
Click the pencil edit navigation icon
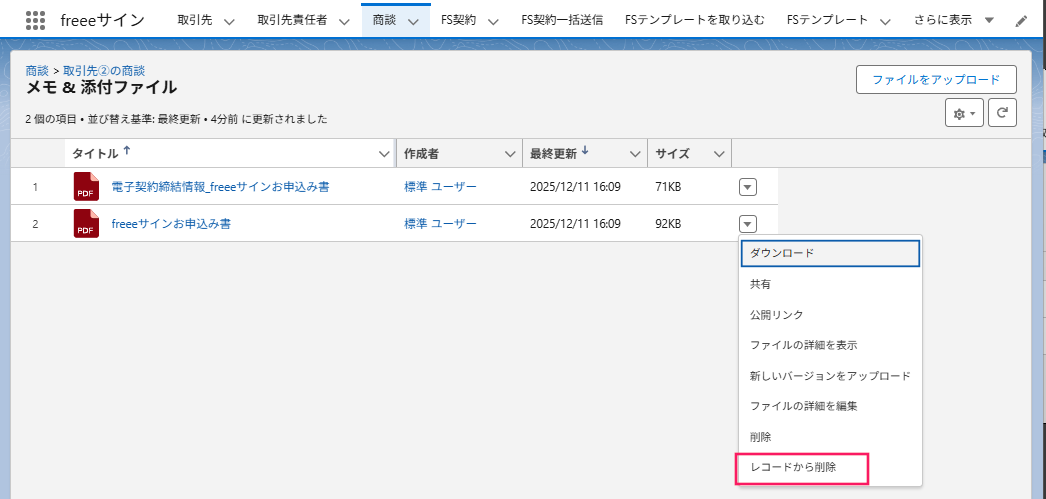[x=1021, y=21]
